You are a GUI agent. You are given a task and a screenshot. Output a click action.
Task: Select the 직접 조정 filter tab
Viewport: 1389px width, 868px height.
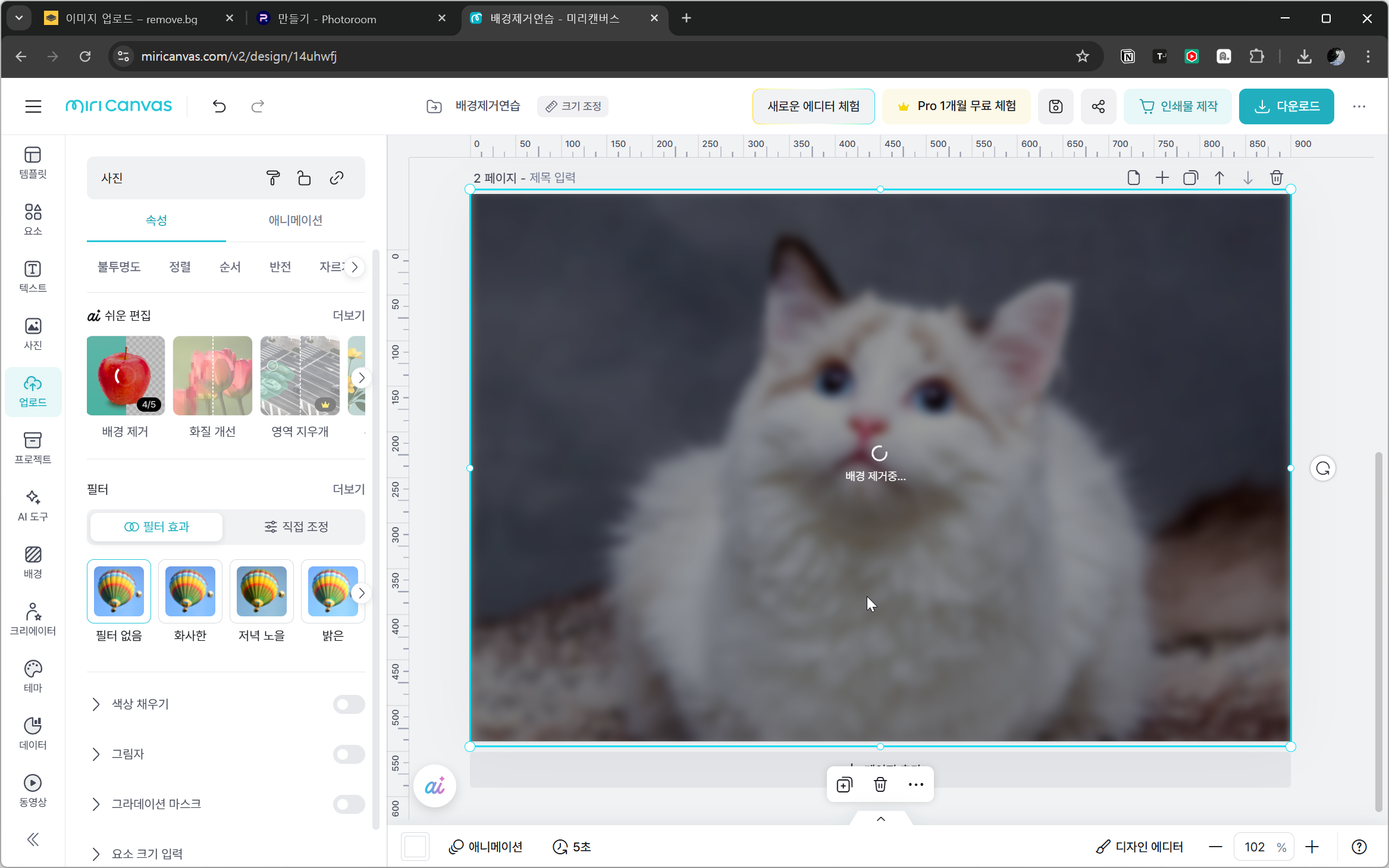(x=296, y=527)
